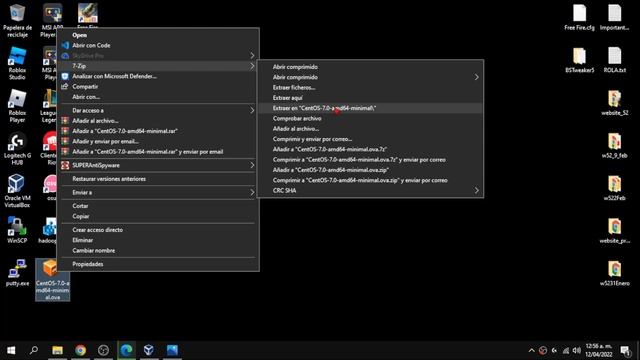
Task: Choose Crear acceso directo
Action: pyautogui.click(x=158, y=230)
